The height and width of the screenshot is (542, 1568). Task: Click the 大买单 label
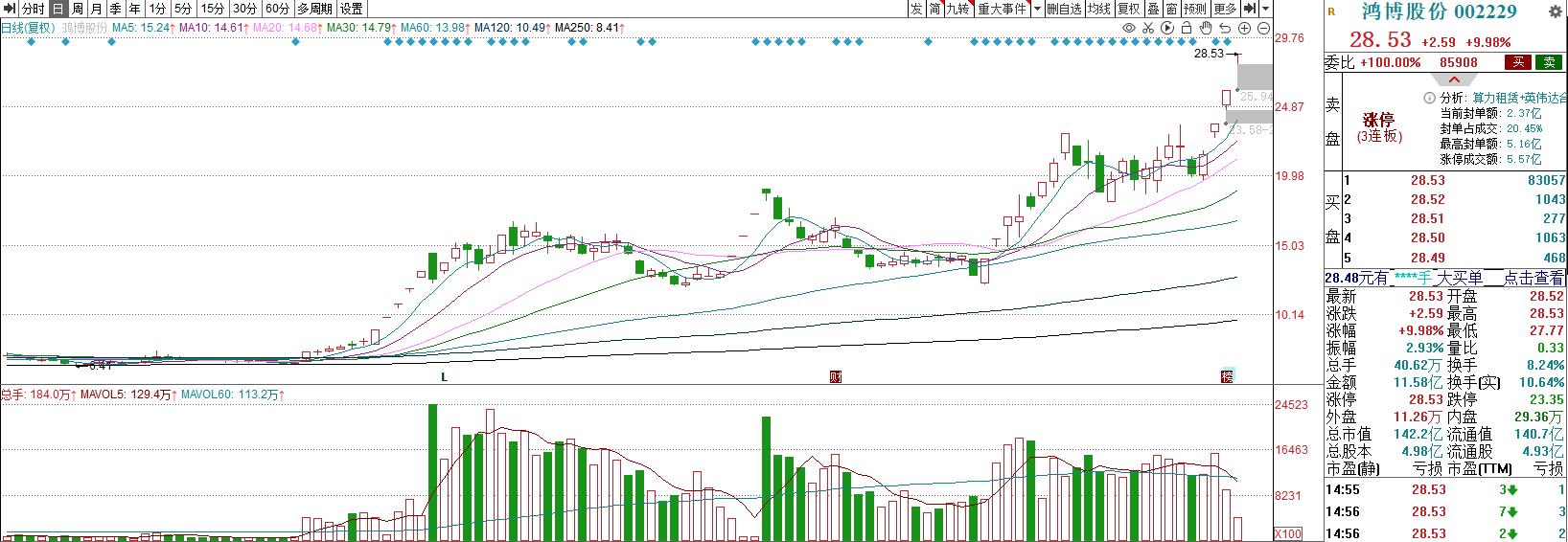point(1459,278)
